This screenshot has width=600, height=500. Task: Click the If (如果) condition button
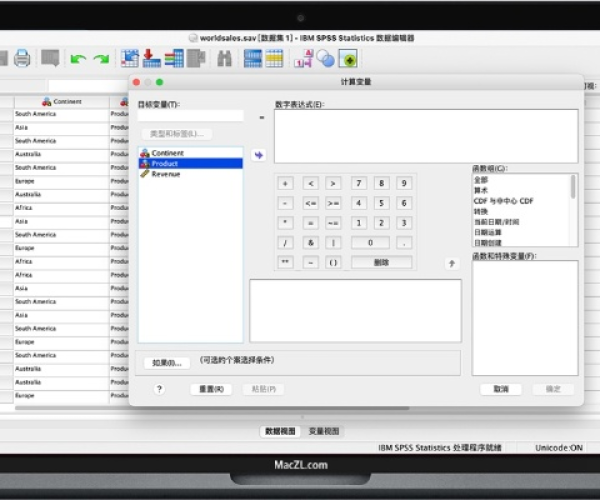pos(167,363)
